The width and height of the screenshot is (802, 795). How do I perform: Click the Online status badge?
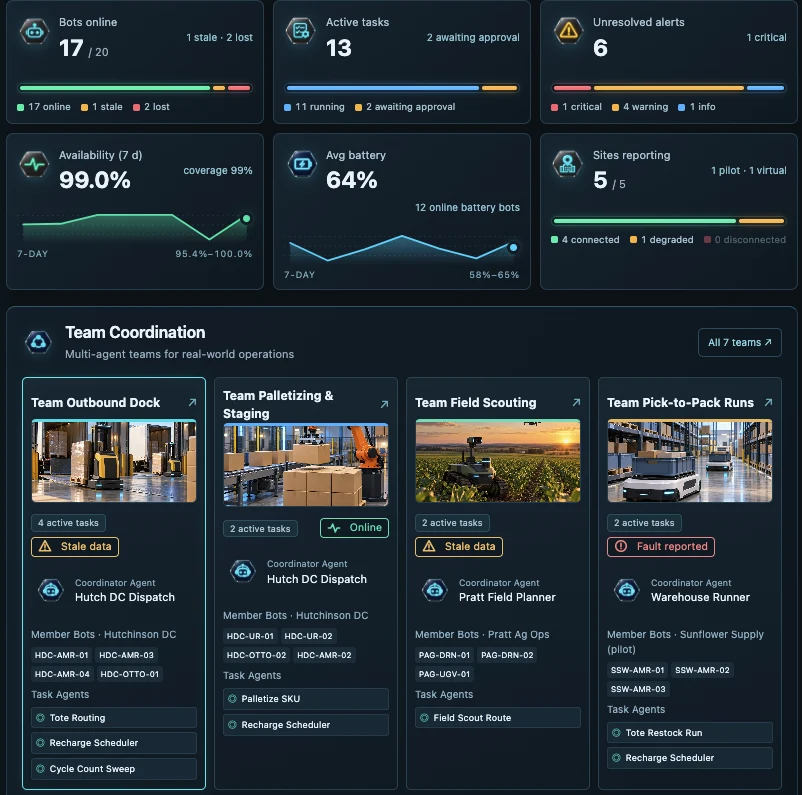pyautogui.click(x=354, y=528)
